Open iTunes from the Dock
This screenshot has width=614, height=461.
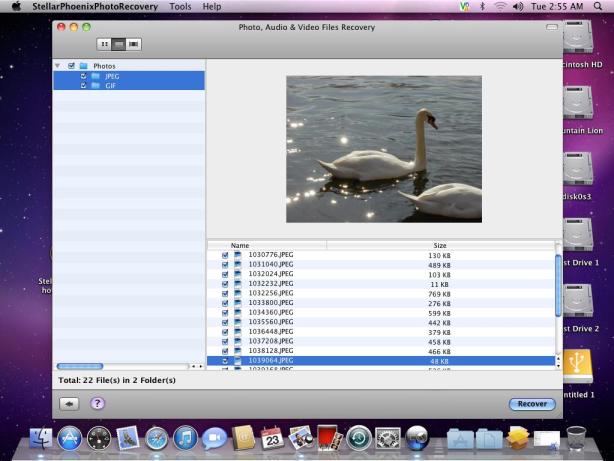[x=186, y=438]
